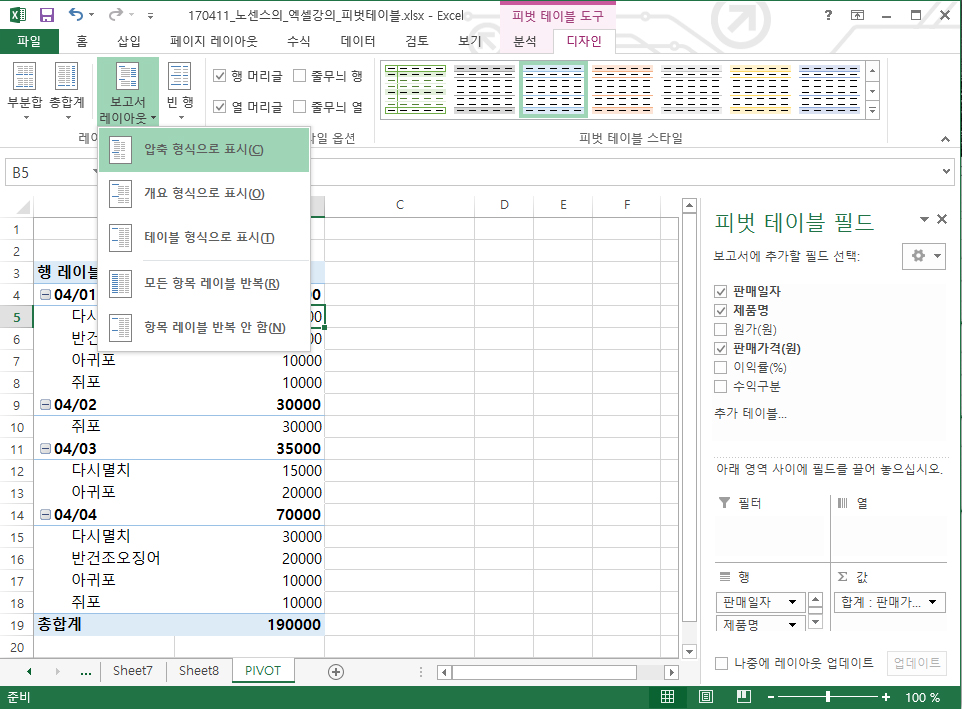Open the 분석 ribbon tab
Image resolution: width=962 pixels, height=709 pixels.
click(x=525, y=41)
